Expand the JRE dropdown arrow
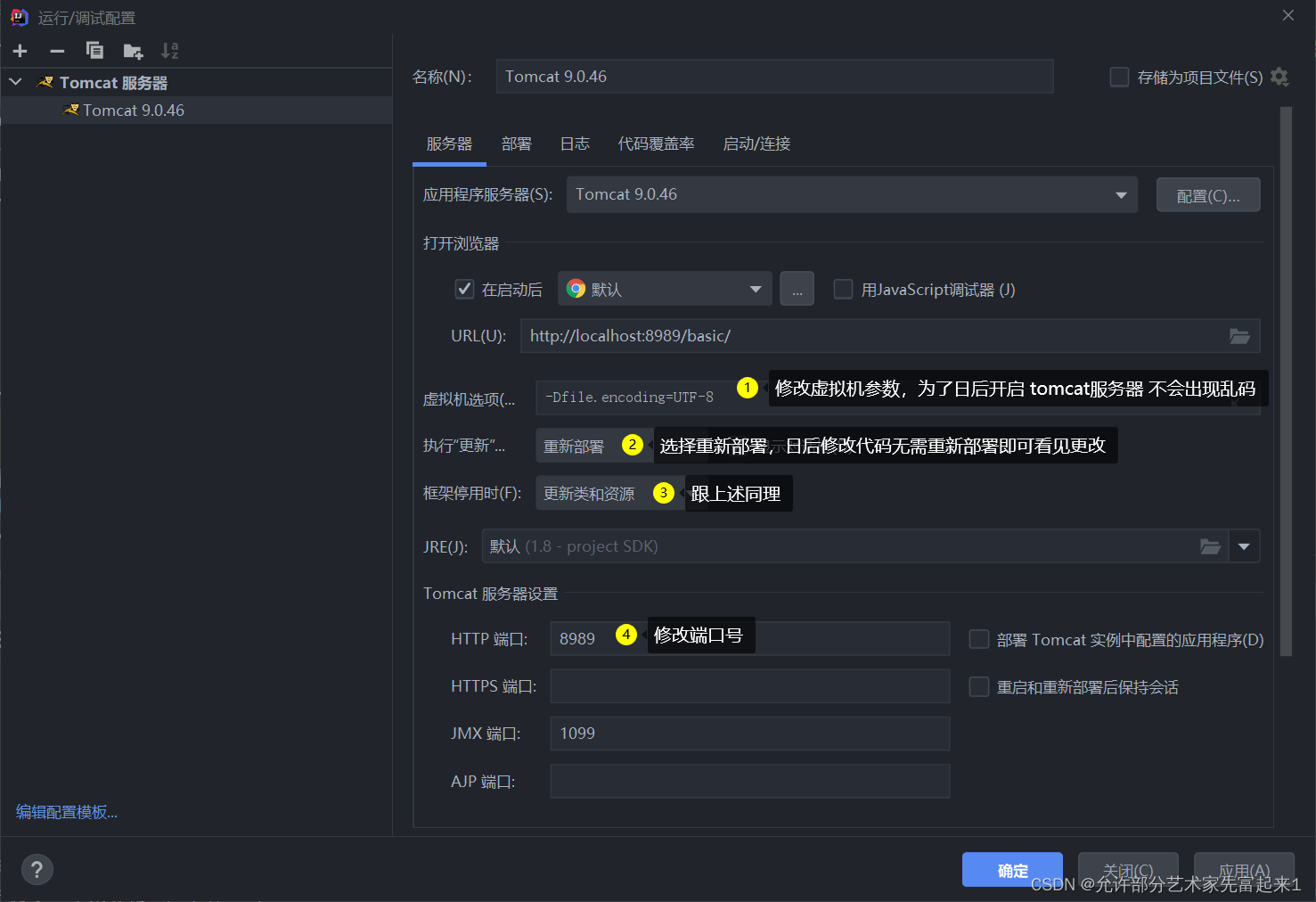This screenshot has height=902, width=1316. (x=1244, y=546)
